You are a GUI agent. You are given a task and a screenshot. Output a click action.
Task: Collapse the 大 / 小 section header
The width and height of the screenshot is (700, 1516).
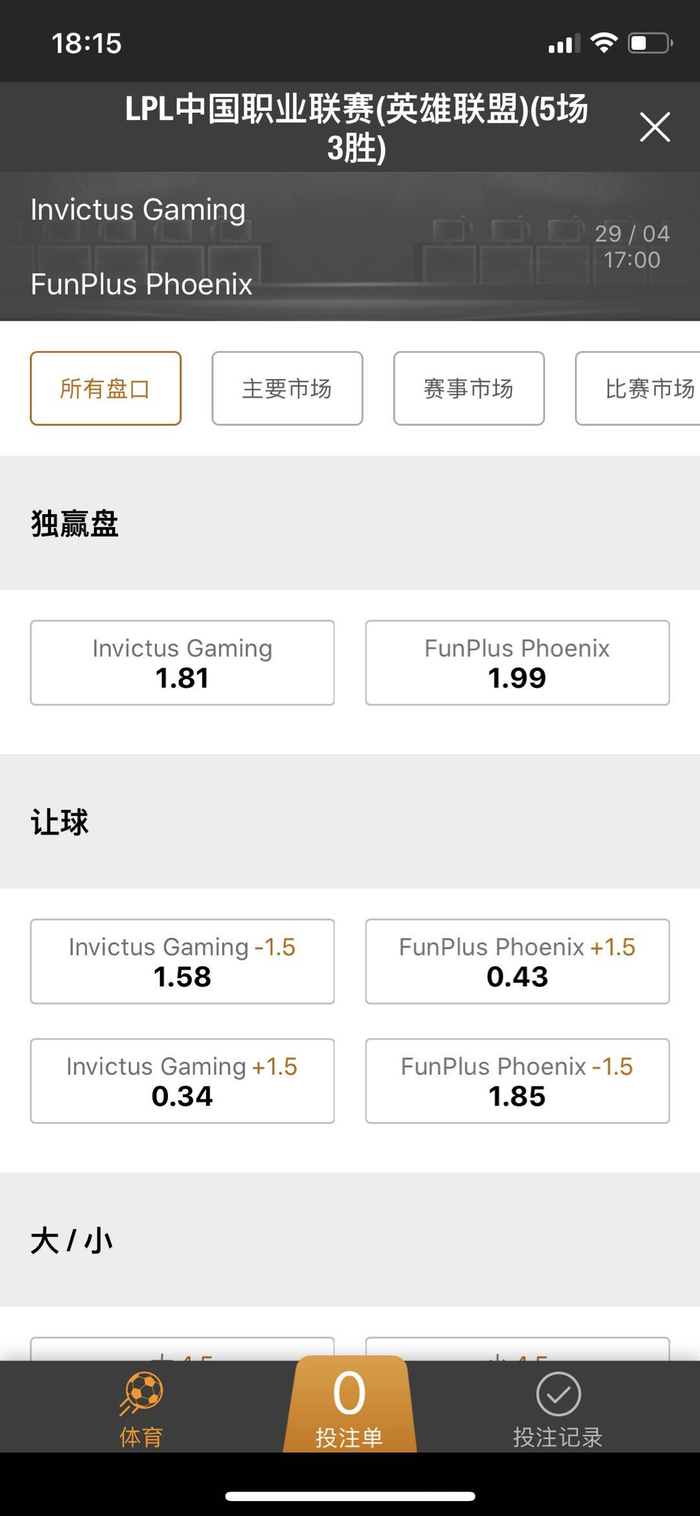coord(350,1241)
